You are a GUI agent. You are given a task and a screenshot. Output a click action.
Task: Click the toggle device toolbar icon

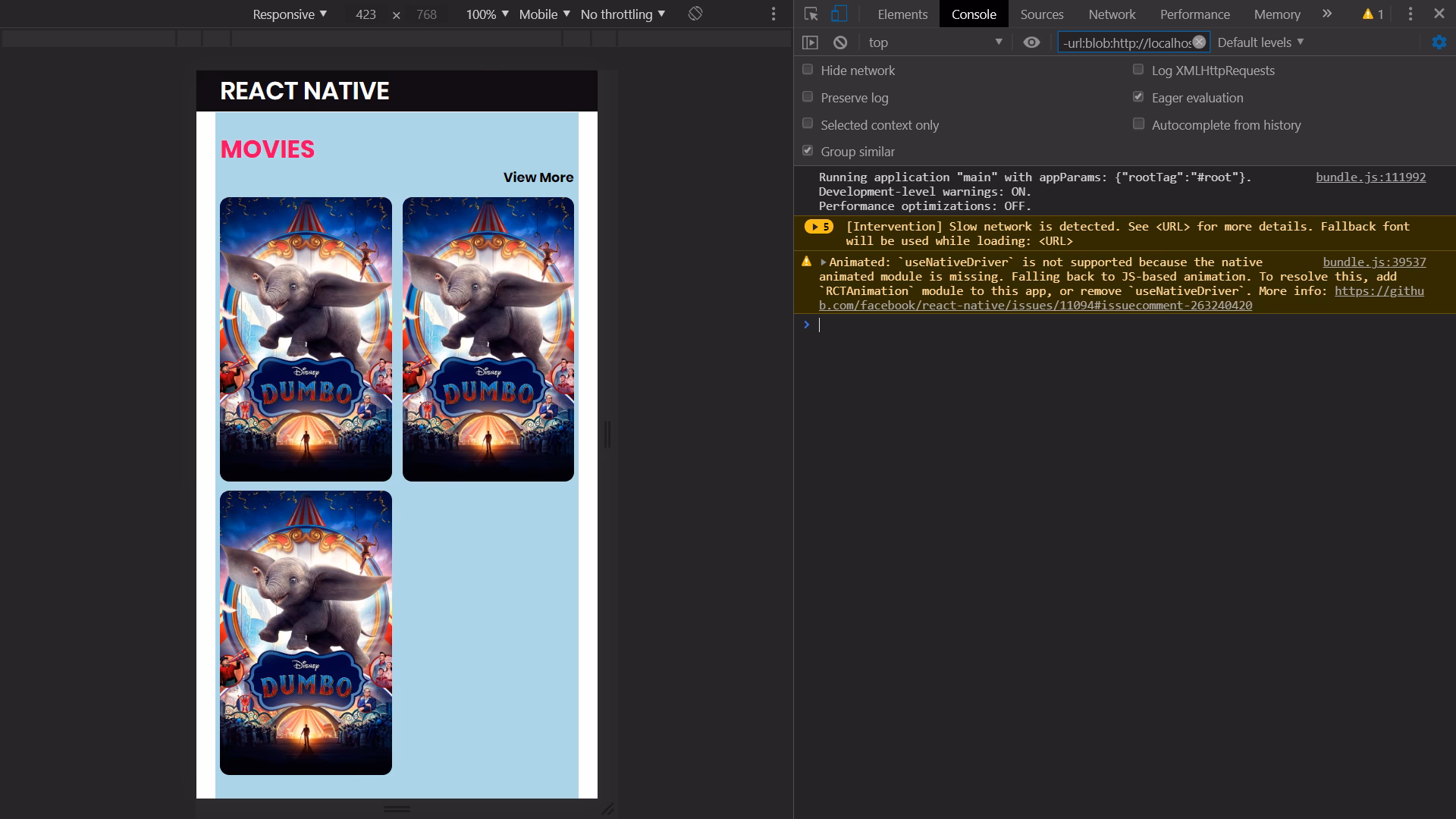click(837, 14)
